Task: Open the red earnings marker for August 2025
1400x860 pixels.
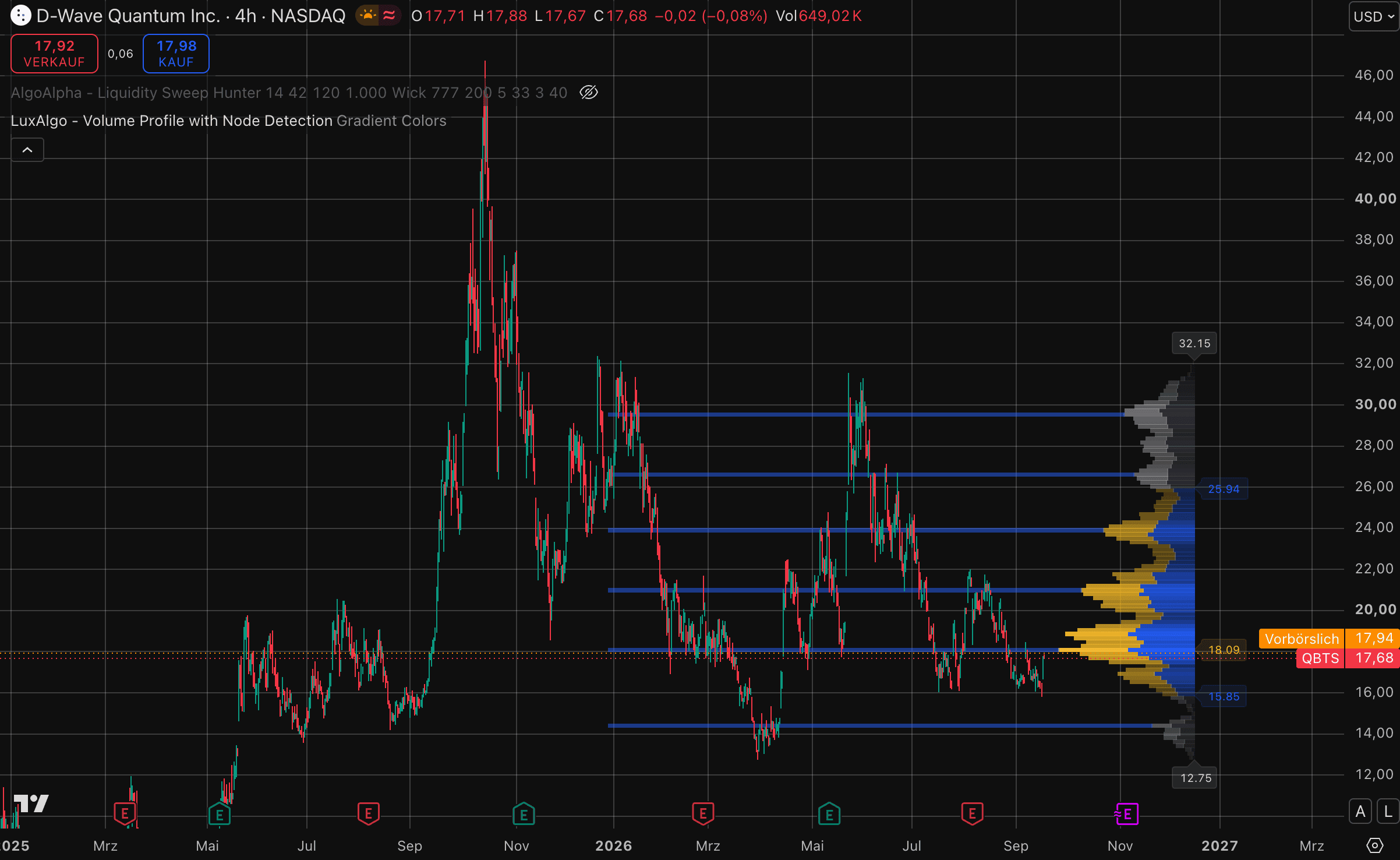Action: click(x=368, y=814)
